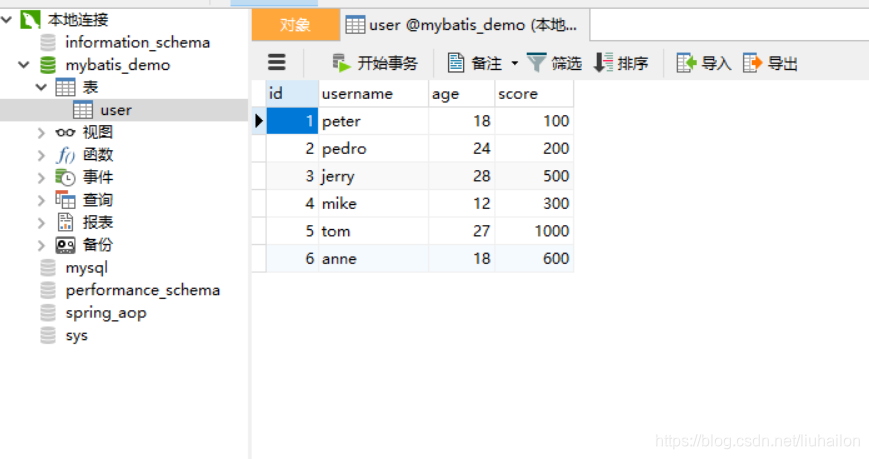Viewport: 869px width, 459px height.
Task: Open the dropdown arrow next to 备注
Action: 515,63
